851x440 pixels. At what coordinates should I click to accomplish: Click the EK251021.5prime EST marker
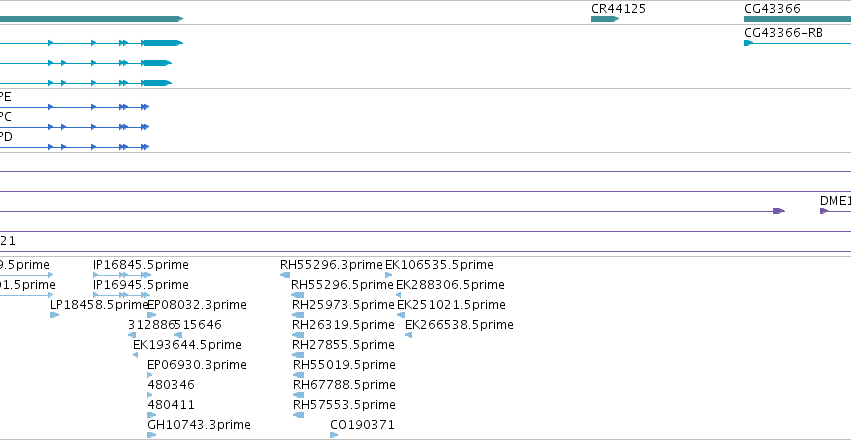pos(401,315)
